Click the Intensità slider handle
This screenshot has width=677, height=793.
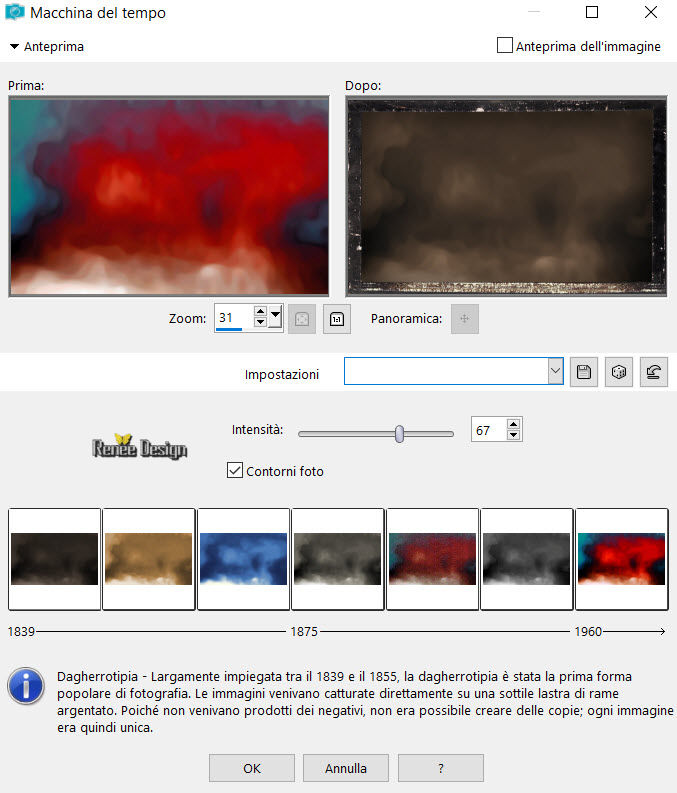pyautogui.click(x=399, y=434)
